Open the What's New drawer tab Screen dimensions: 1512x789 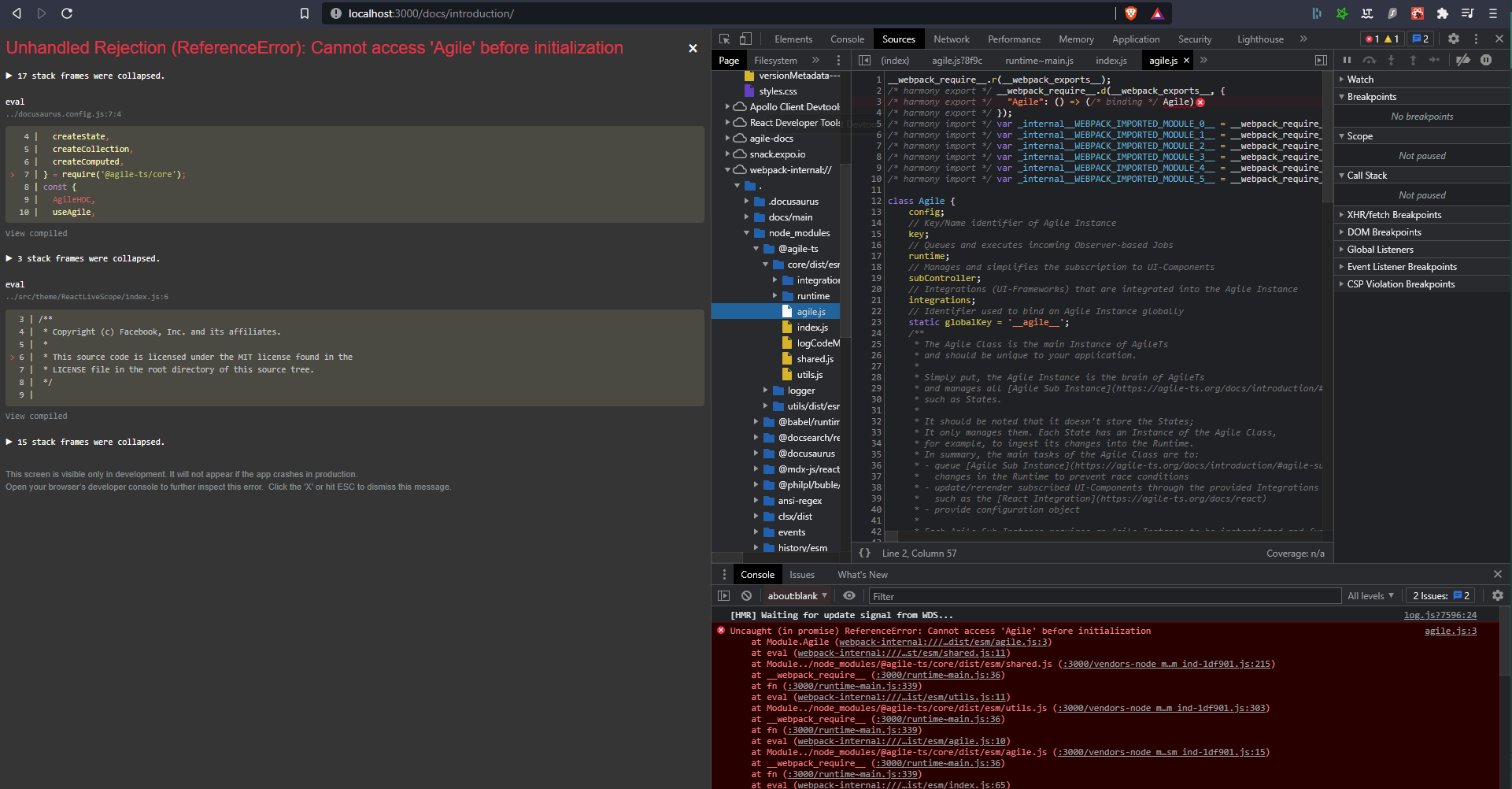862,574
